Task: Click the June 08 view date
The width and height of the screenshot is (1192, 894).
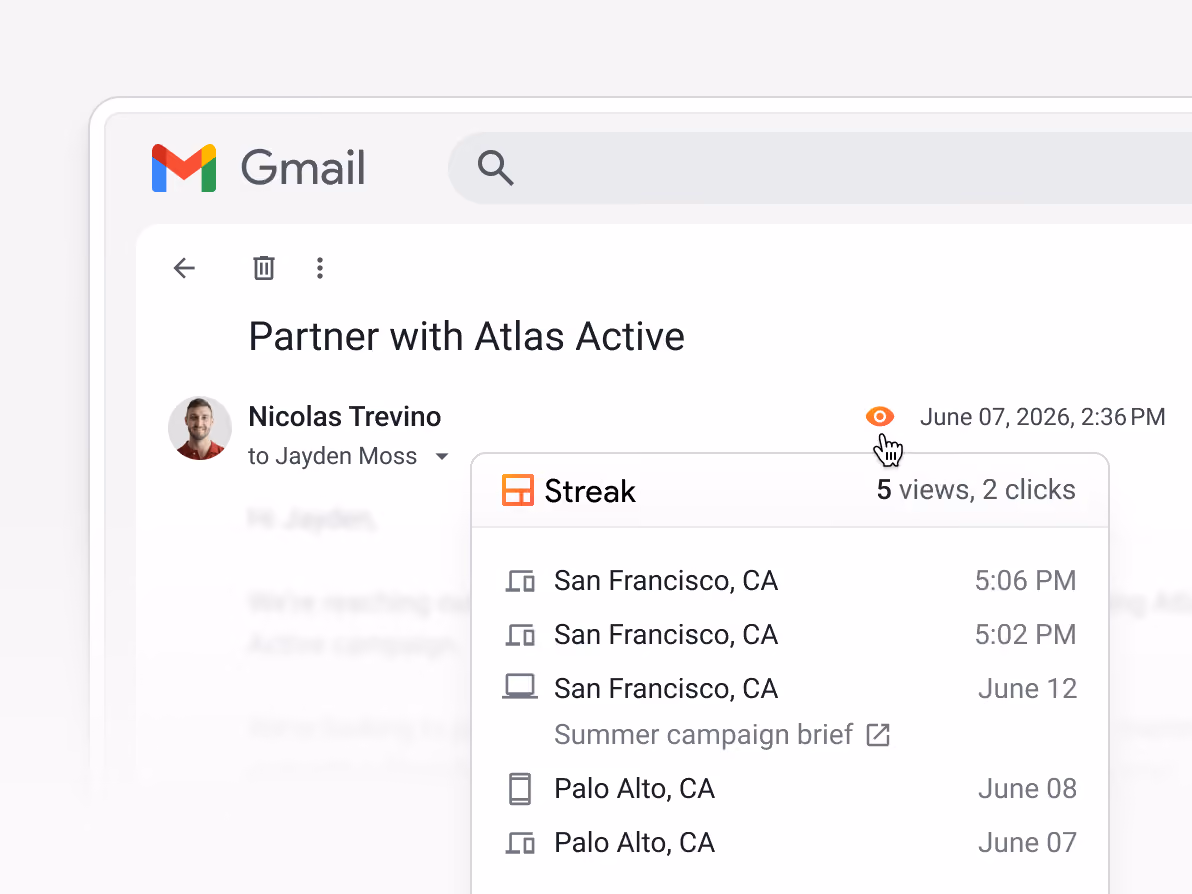Action: pyautogui.click(x=1027, y=789)
